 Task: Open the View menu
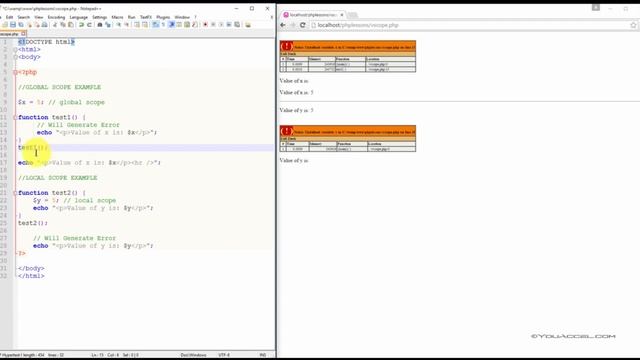(39, 17)
